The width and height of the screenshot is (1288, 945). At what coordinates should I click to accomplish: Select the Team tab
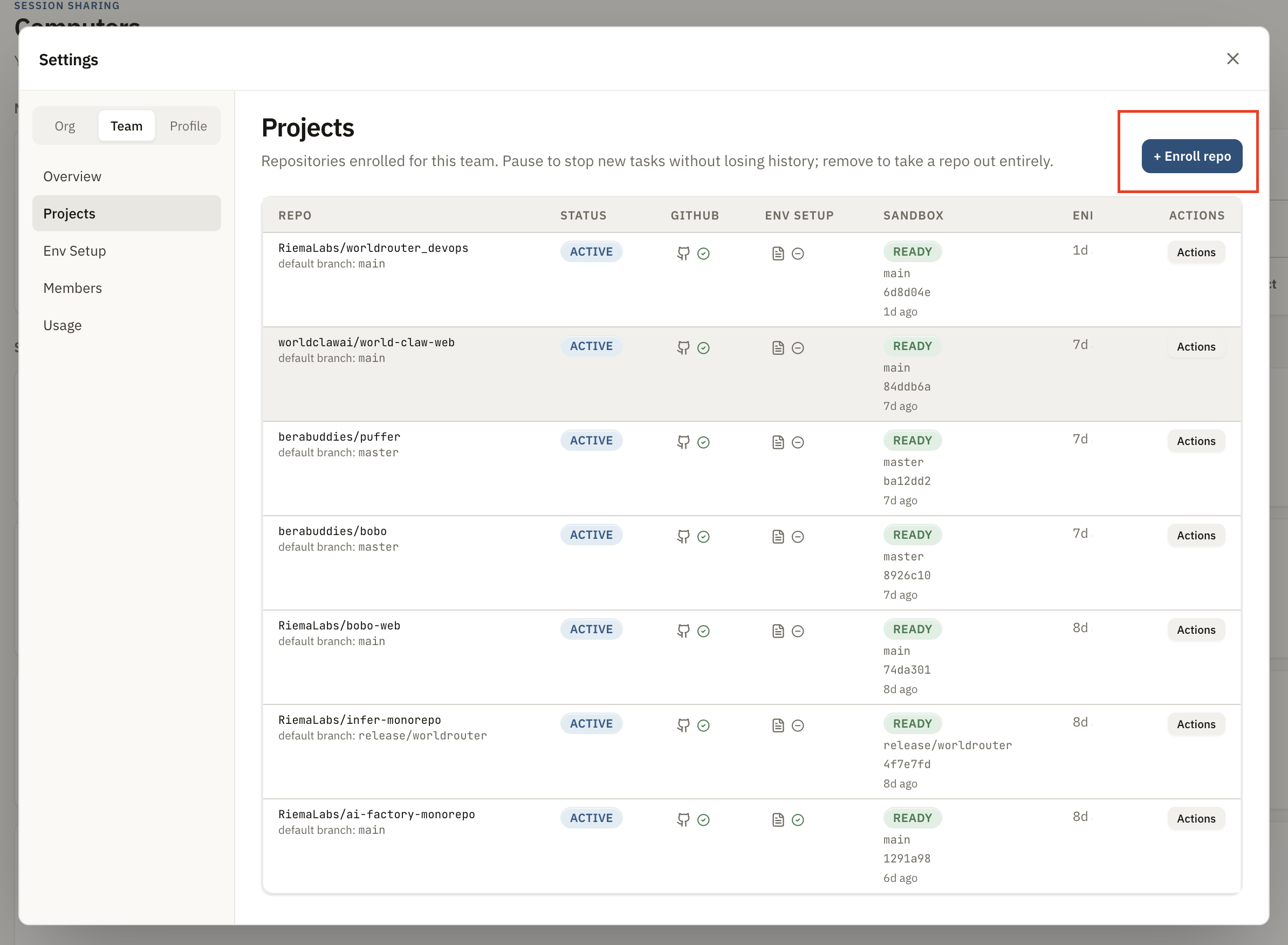126,126
